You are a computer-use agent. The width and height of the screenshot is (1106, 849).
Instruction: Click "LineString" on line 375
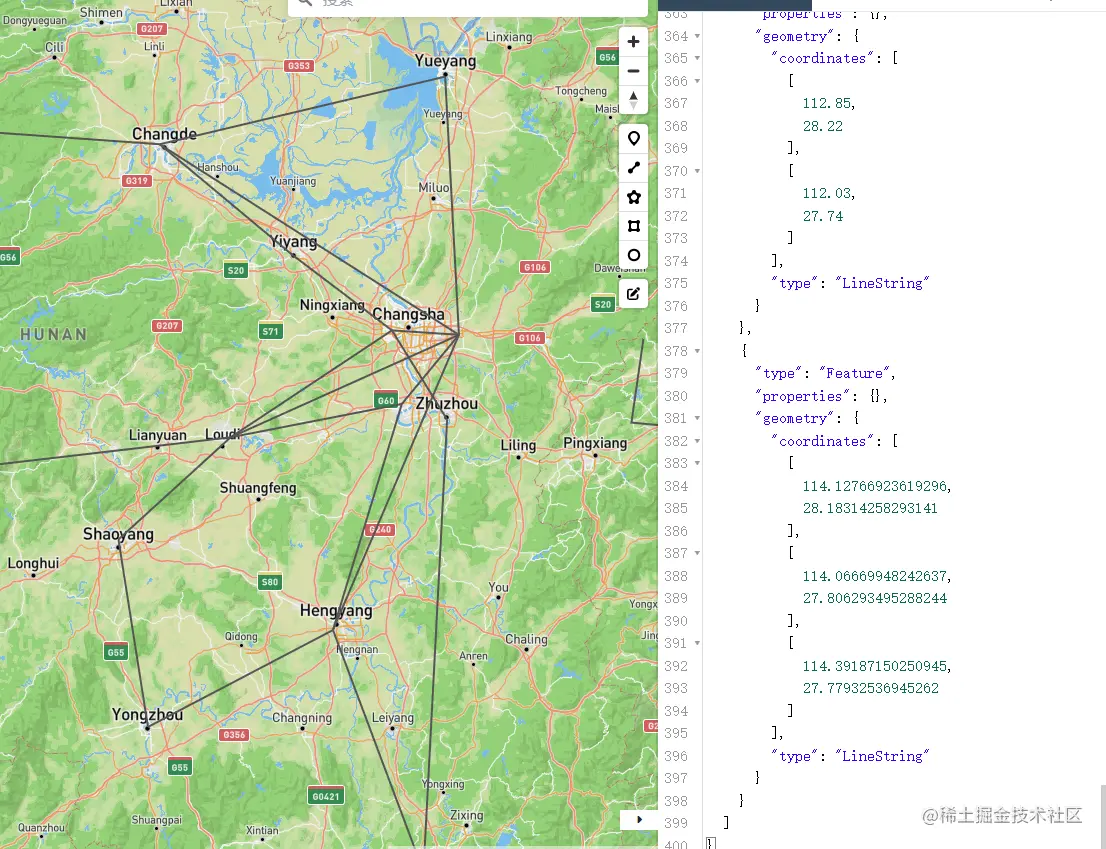(x=882, y=283)
